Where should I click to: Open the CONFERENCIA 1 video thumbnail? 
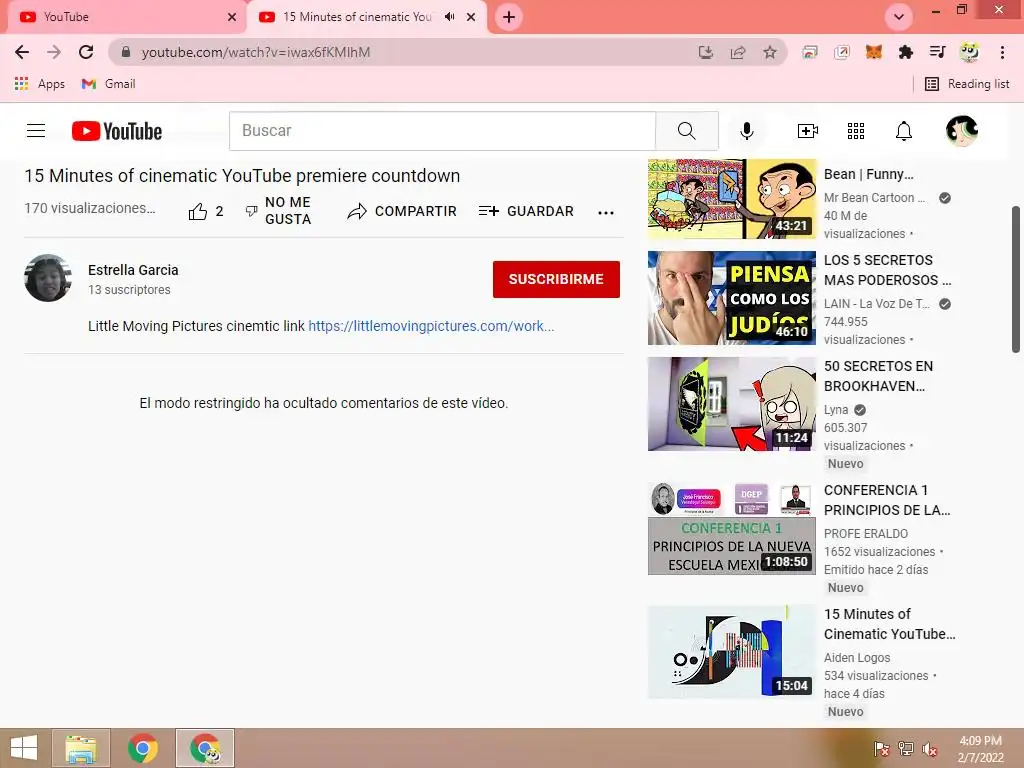tap(731, 528)
